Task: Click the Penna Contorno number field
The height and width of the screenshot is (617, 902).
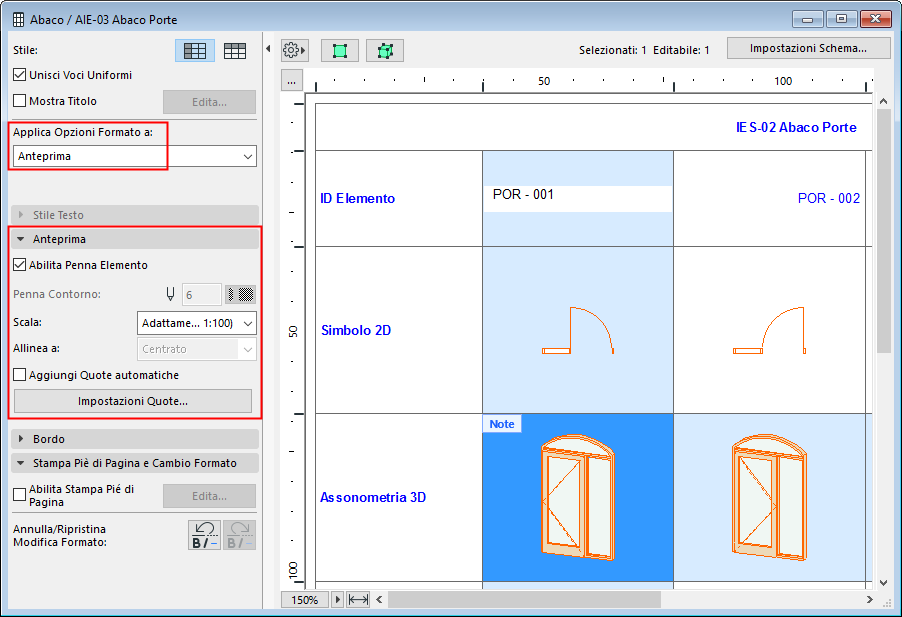Action: pyautogui.click(x=201, y=294)
